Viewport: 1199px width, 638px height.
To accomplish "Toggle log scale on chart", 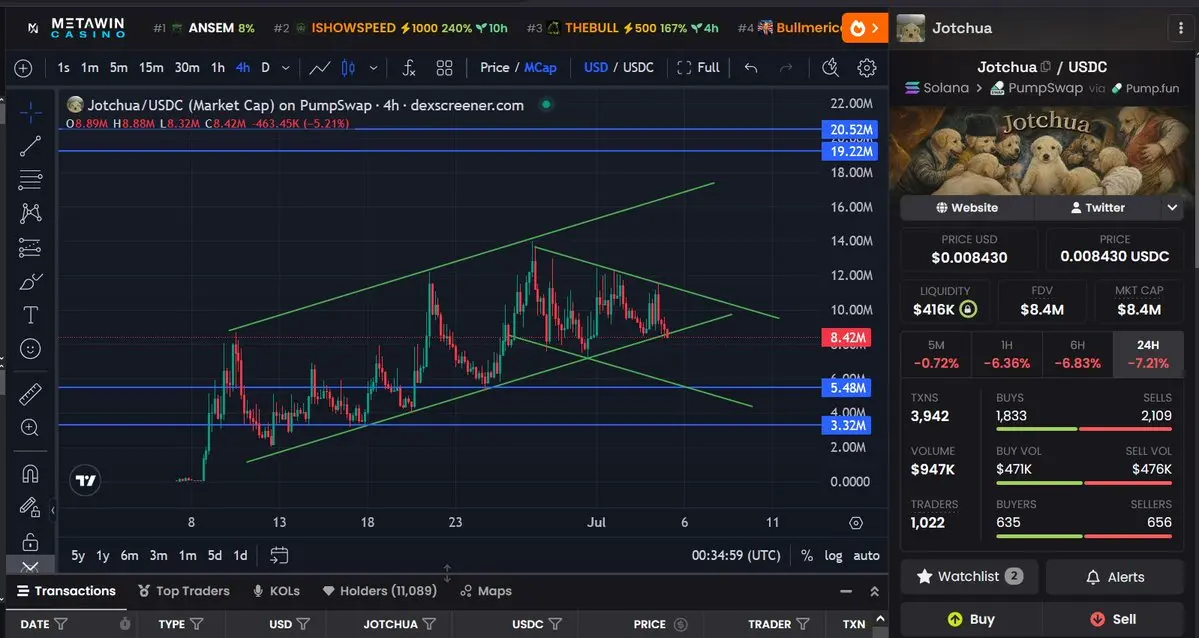I will click(833, 555).
